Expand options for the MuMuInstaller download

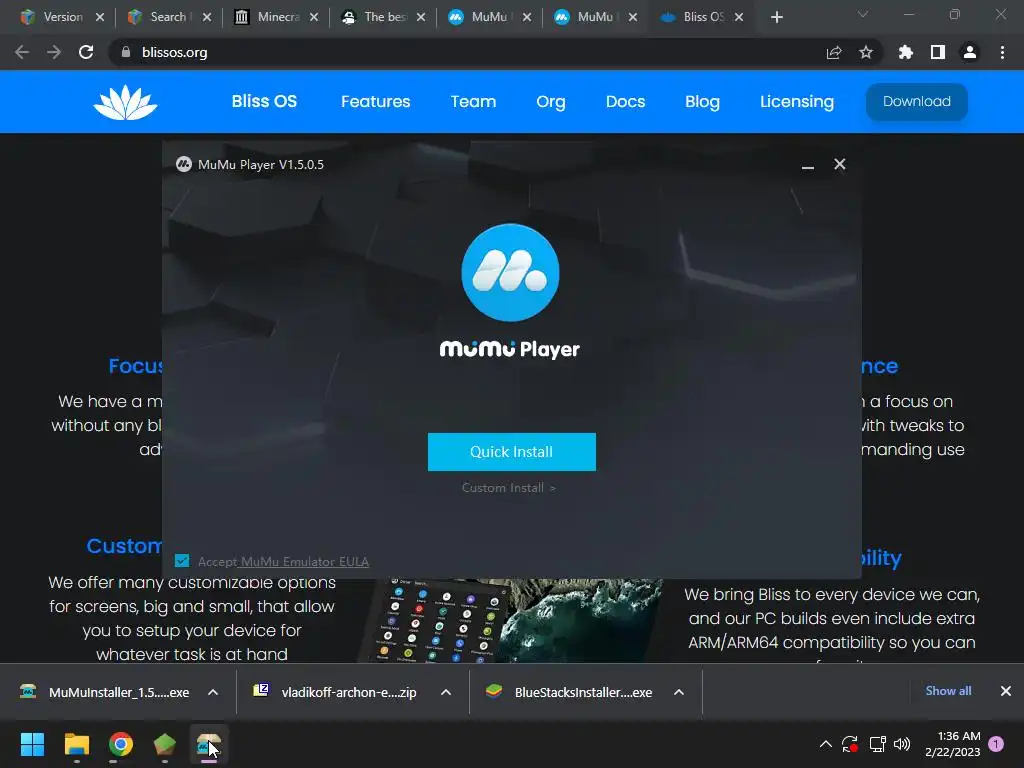point(213,692)
